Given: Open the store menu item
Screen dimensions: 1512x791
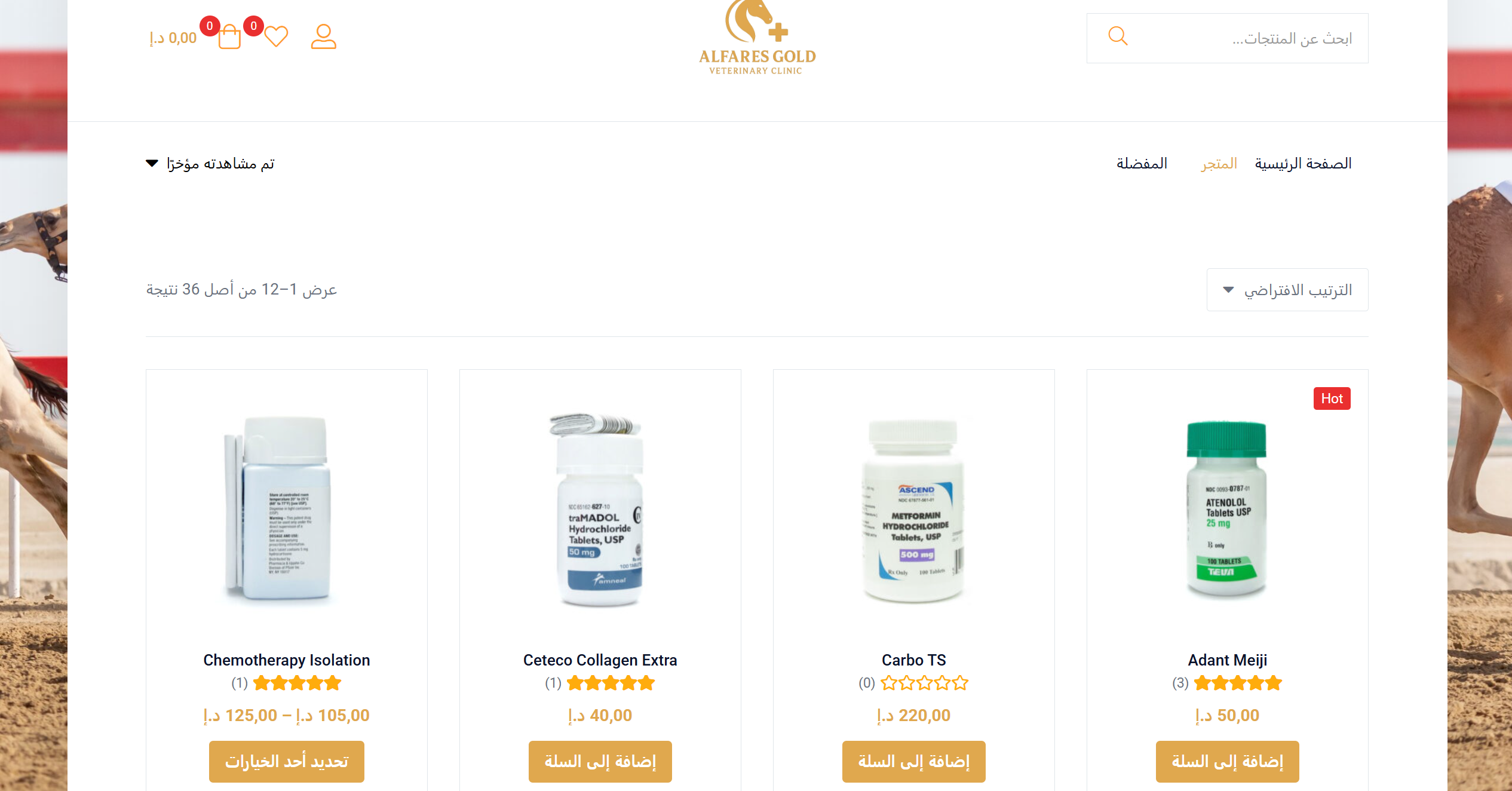Looking at the screenshot, I should pyautogui.click(x=1219, y=164).
